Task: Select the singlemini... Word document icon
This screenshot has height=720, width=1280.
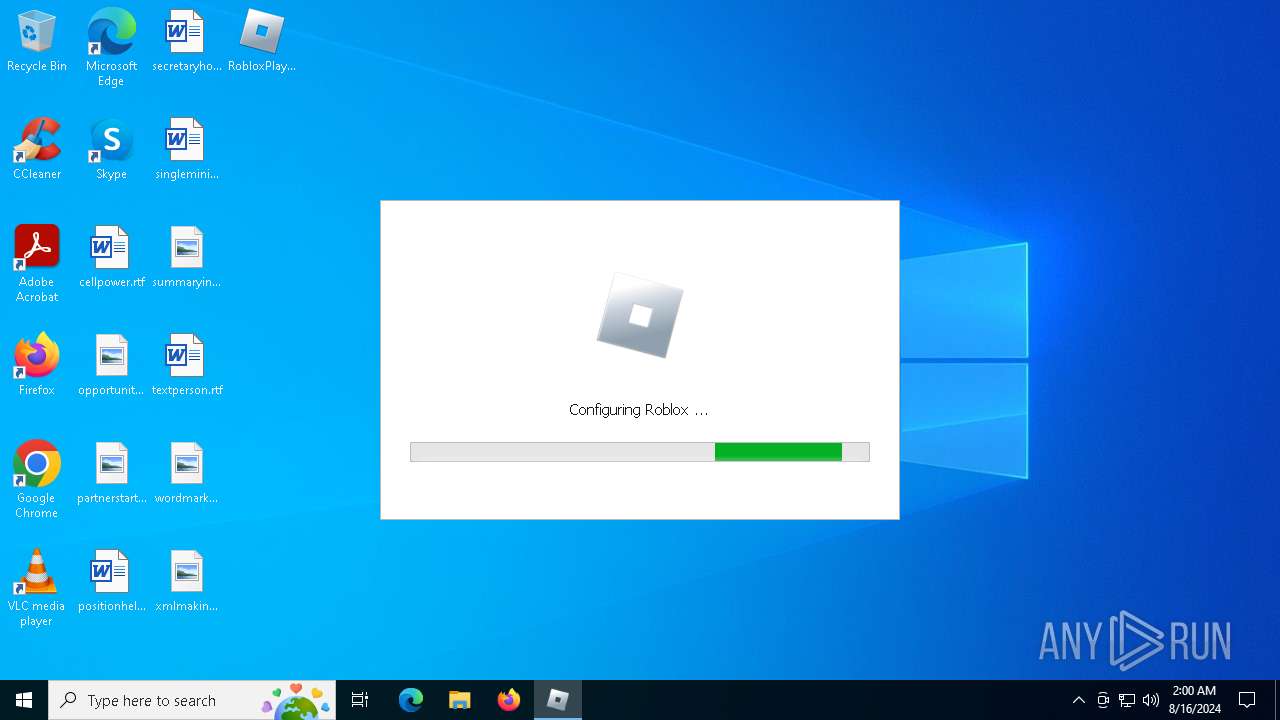Action: 186,149
